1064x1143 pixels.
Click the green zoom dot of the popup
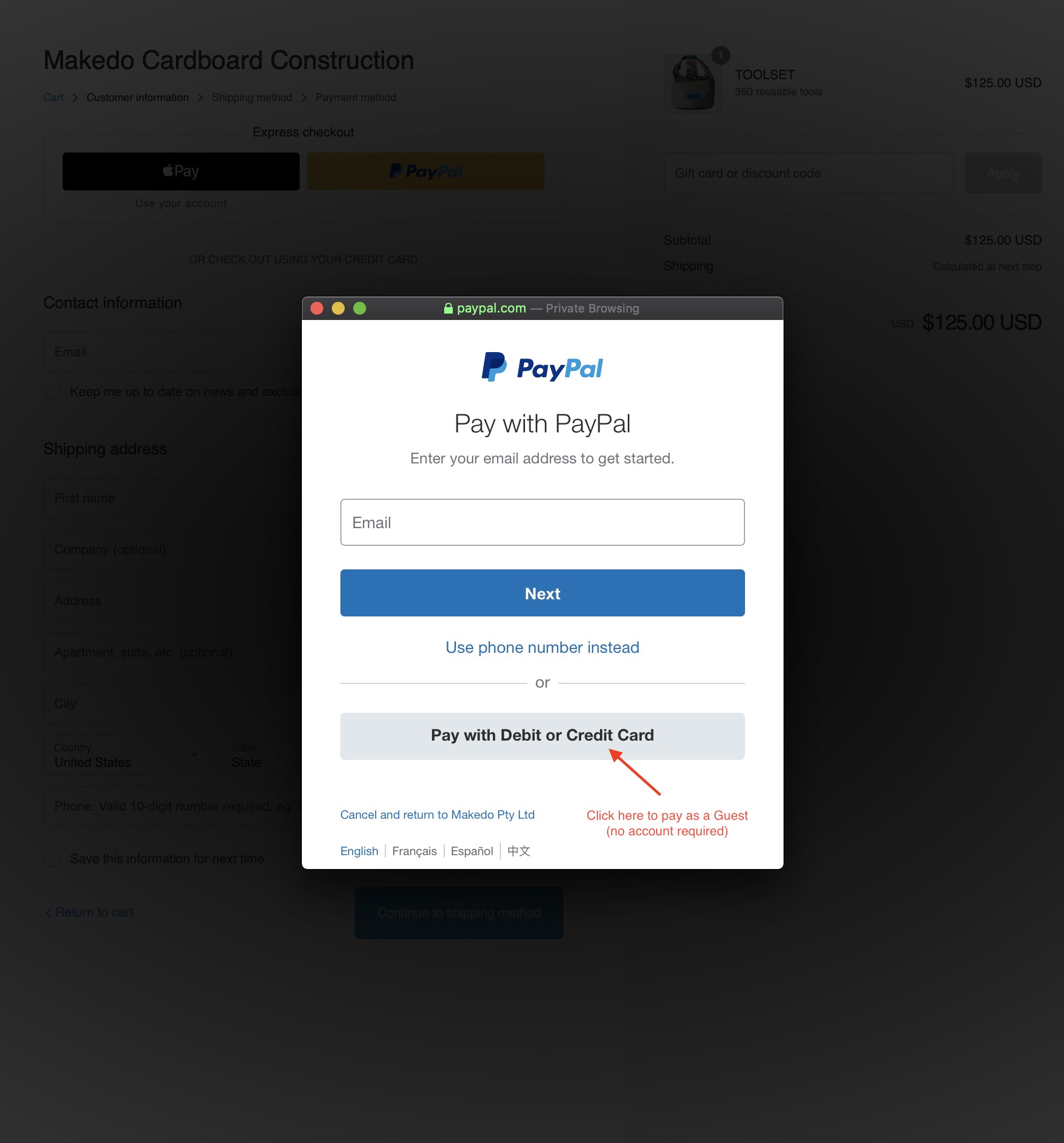coord(360,308)
